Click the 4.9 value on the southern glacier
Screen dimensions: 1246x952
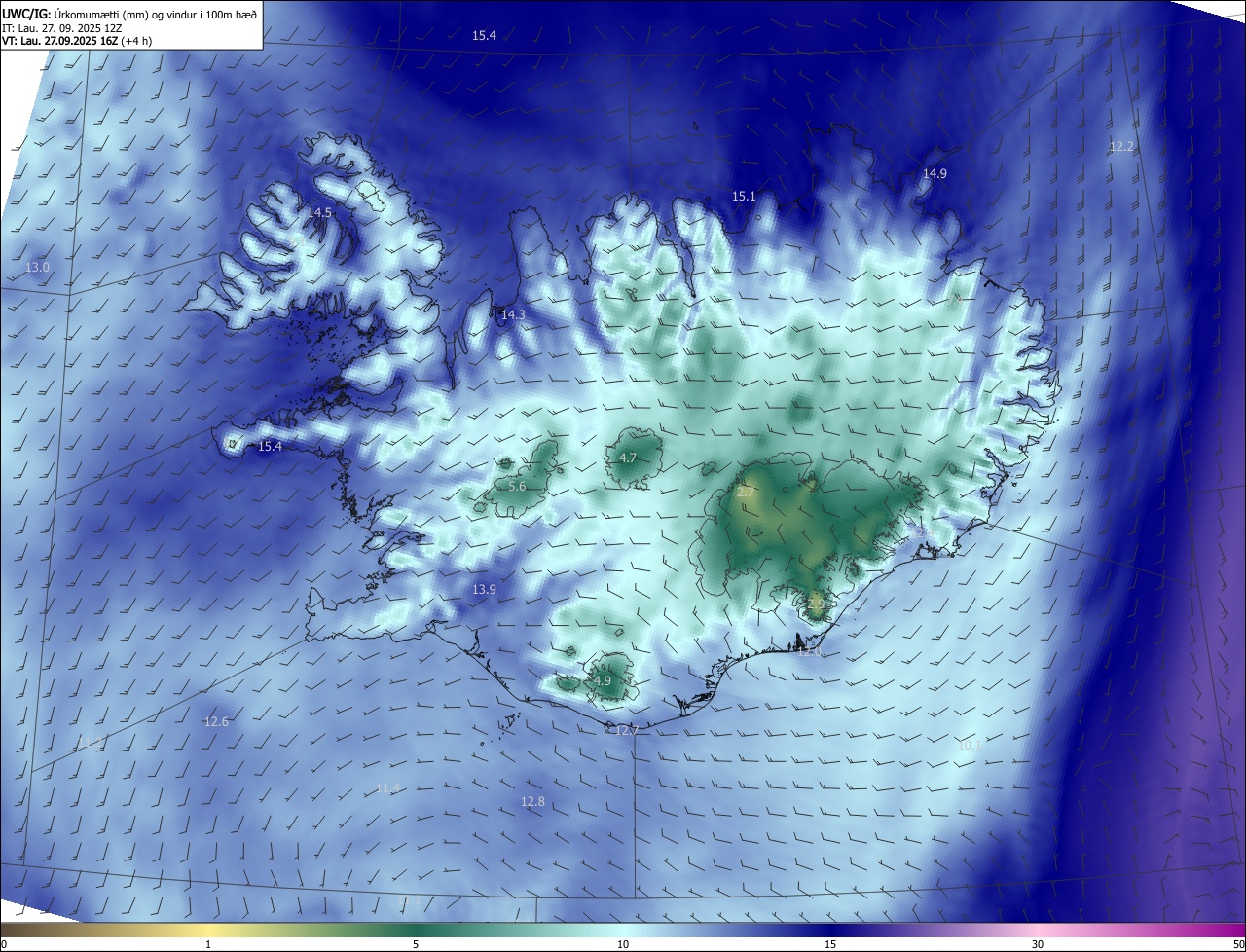click(x=603, y=681)
